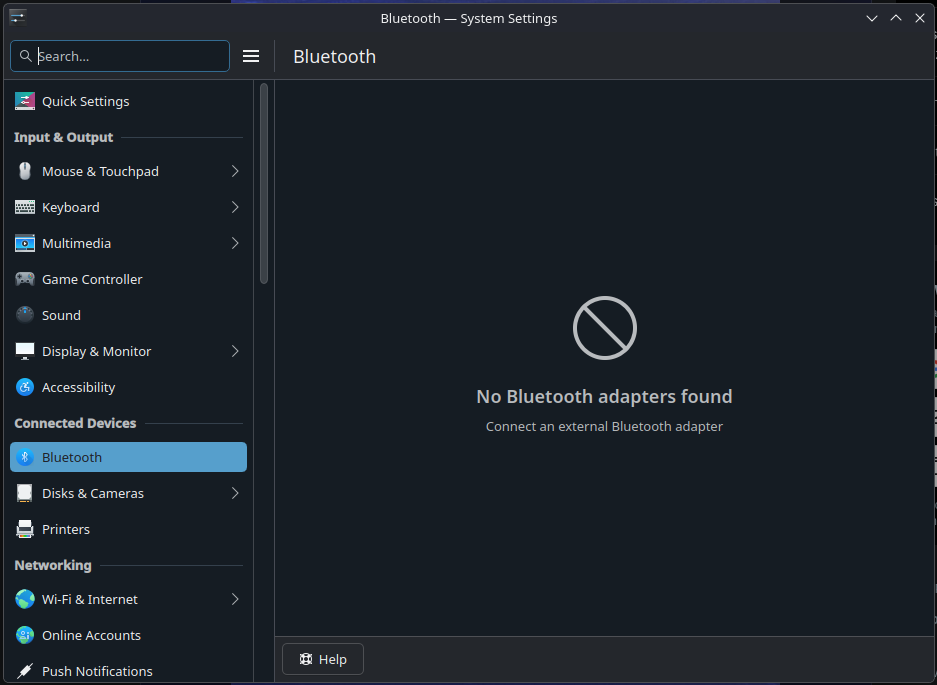Image resolution: width=937 pixels, height=685 pixels.
Task: Open the Game Controller settings page
Action: point(128,279)
